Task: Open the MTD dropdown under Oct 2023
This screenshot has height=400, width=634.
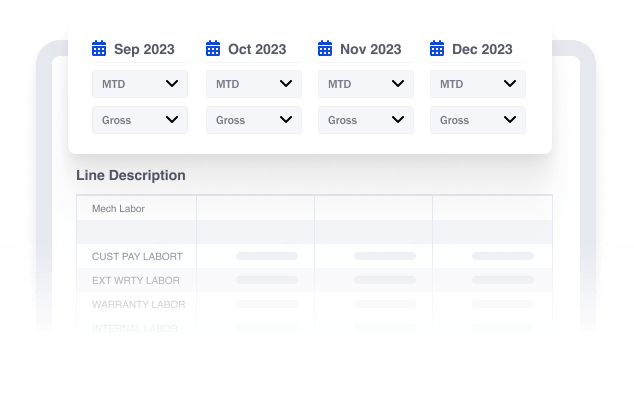Action: pyautogui.click(x=254, y=84)
